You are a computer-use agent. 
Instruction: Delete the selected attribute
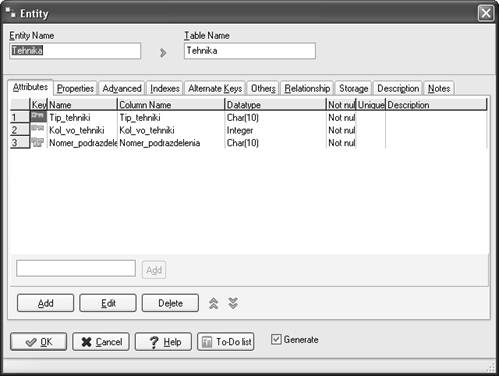[170, 303]
